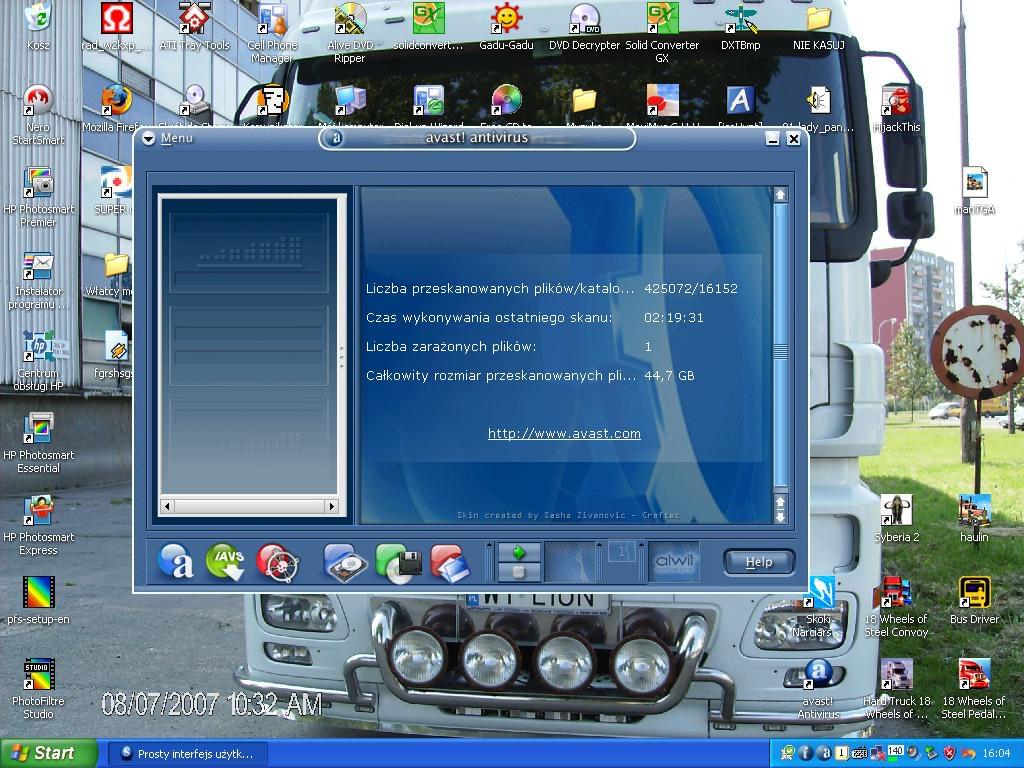Select the removable media scan icon with floppy
This screenshot has height=768, width=1024.
[398, 562]
